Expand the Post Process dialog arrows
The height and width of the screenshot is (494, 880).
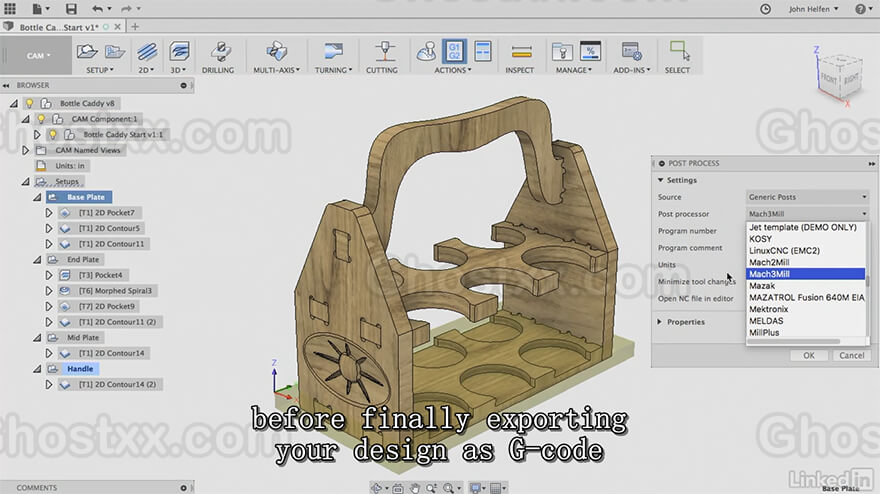tap(872, 163)
